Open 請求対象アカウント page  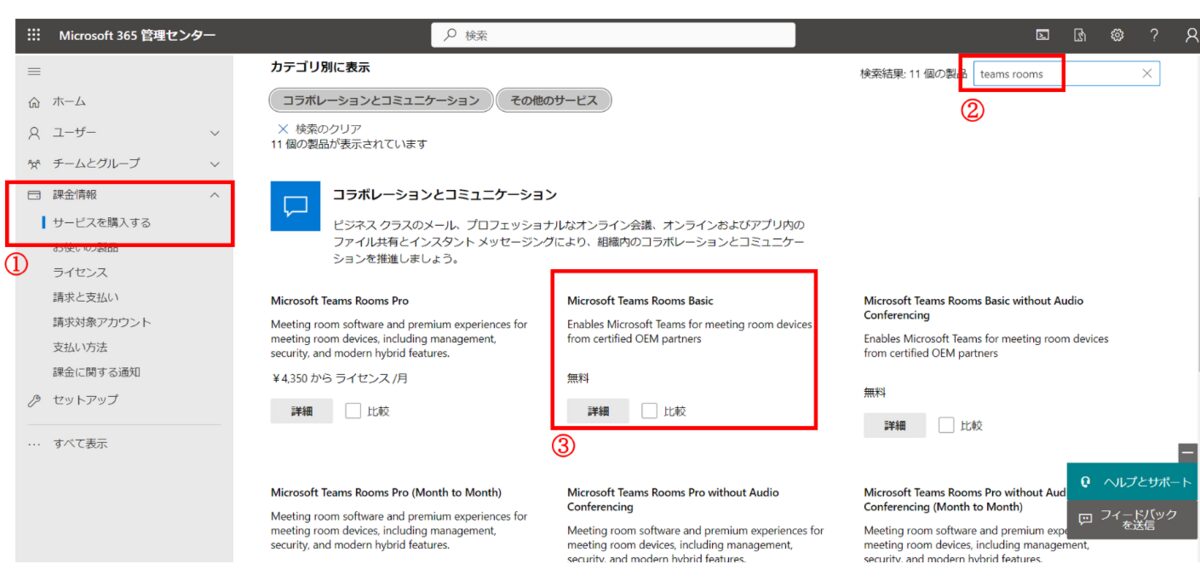coord(102,322)
